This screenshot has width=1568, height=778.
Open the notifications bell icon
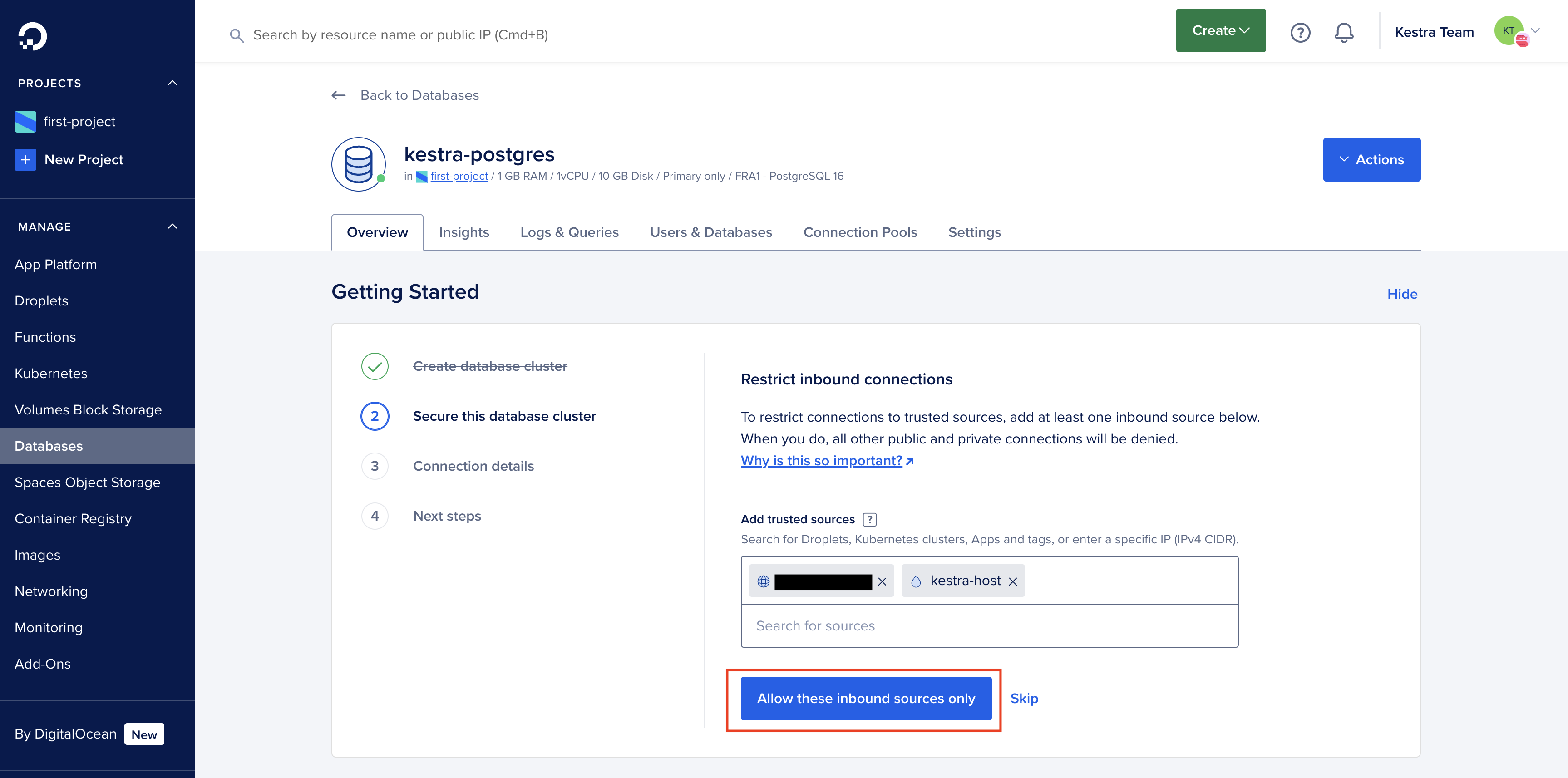(x=1343, y=32)
